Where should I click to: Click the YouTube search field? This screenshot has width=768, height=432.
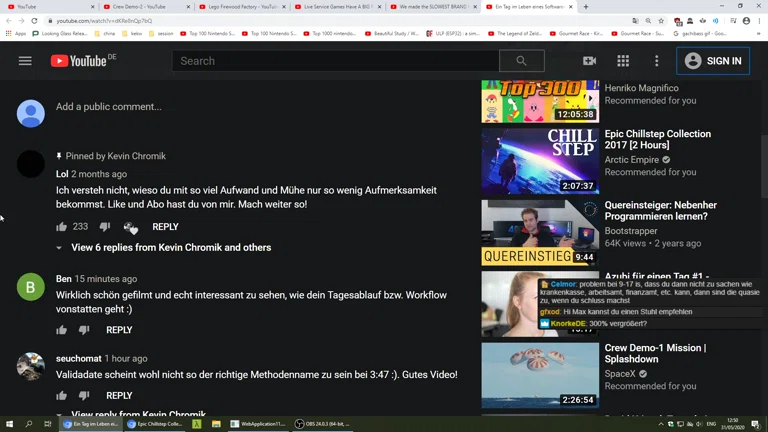[x=335, y=61]
